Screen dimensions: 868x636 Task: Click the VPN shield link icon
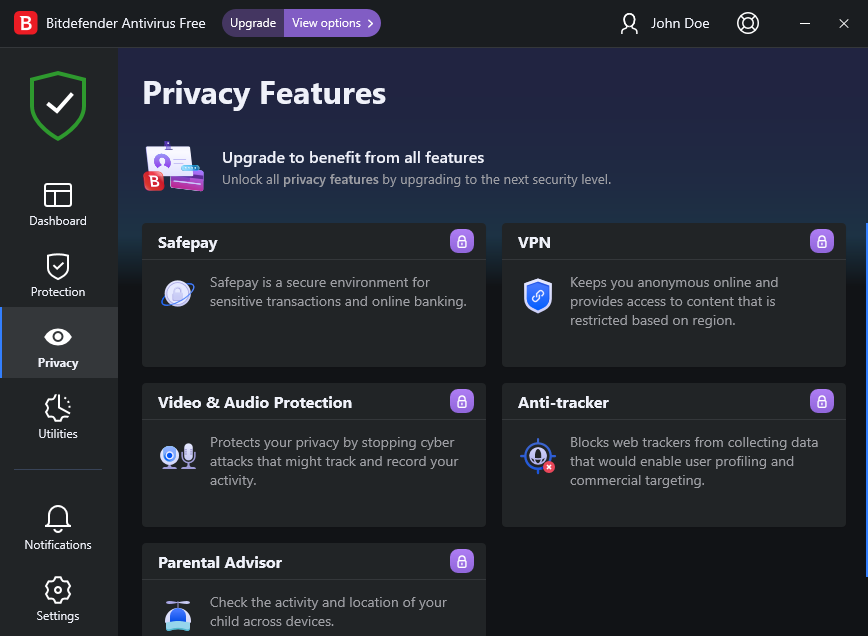tap(538, 296)
